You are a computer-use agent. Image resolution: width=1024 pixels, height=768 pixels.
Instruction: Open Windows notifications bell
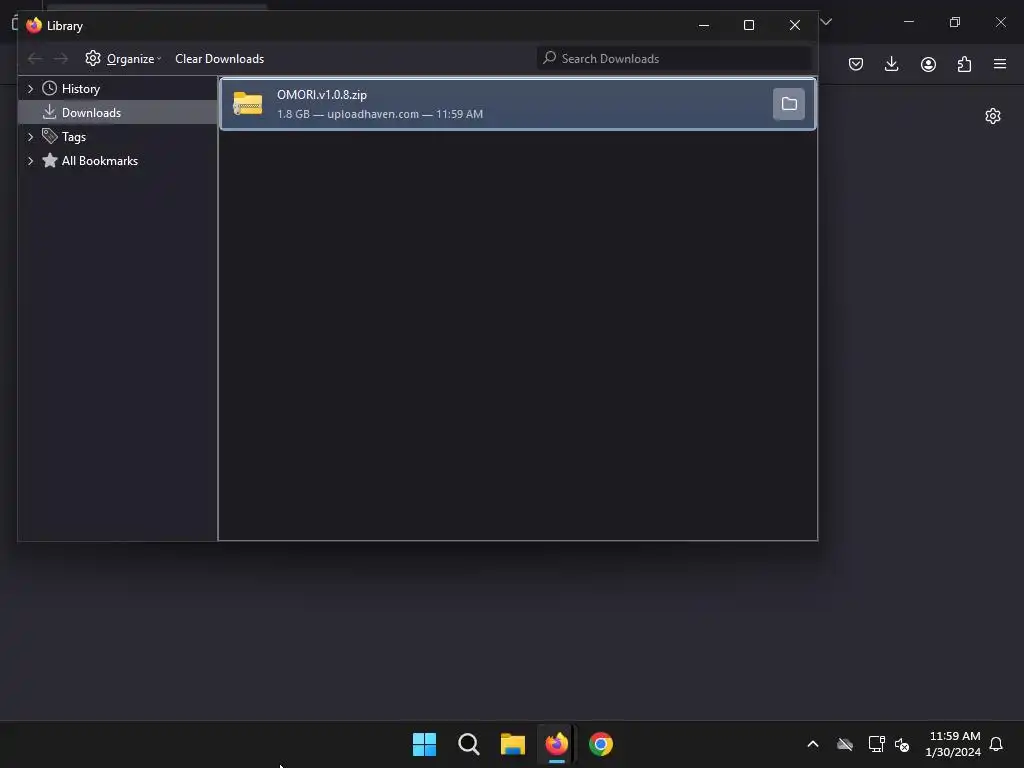[x=996, y=744]
